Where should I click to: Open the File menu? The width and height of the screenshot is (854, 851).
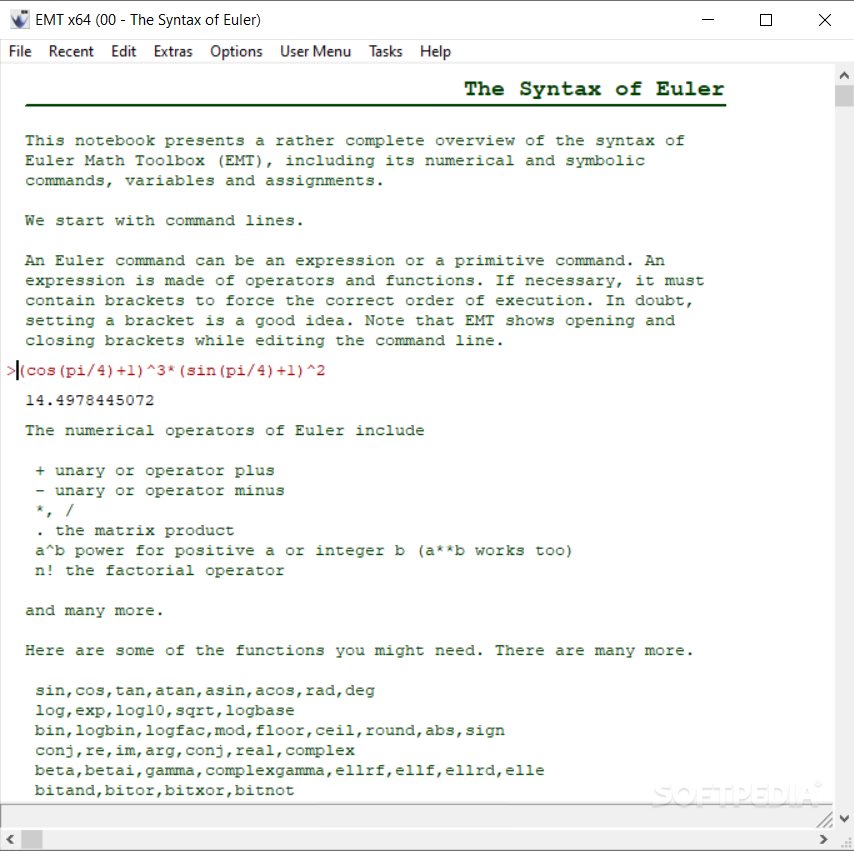coord(20,51)
